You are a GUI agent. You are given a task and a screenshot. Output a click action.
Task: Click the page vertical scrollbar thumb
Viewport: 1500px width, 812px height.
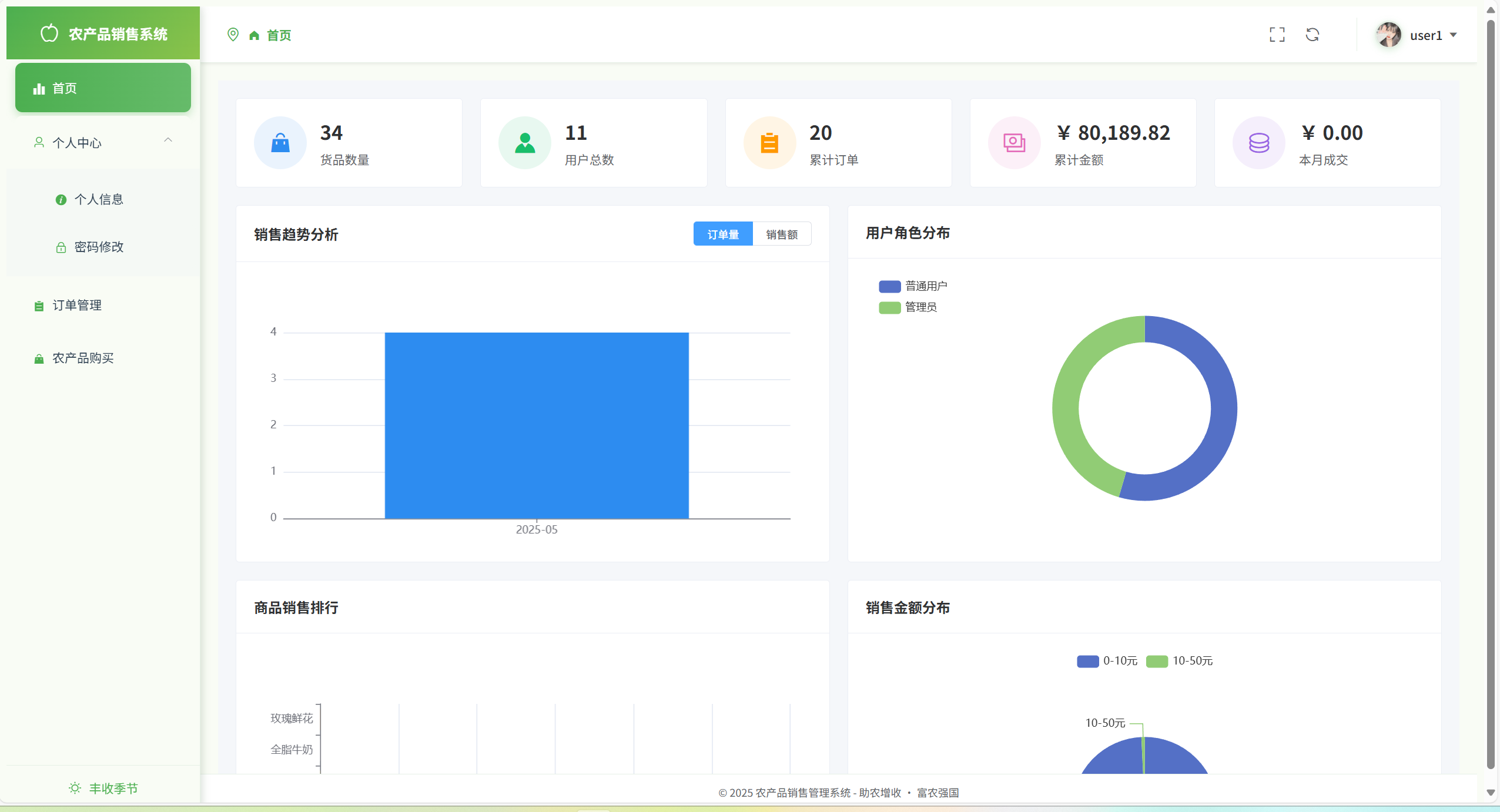click(x=1491, y=394)
